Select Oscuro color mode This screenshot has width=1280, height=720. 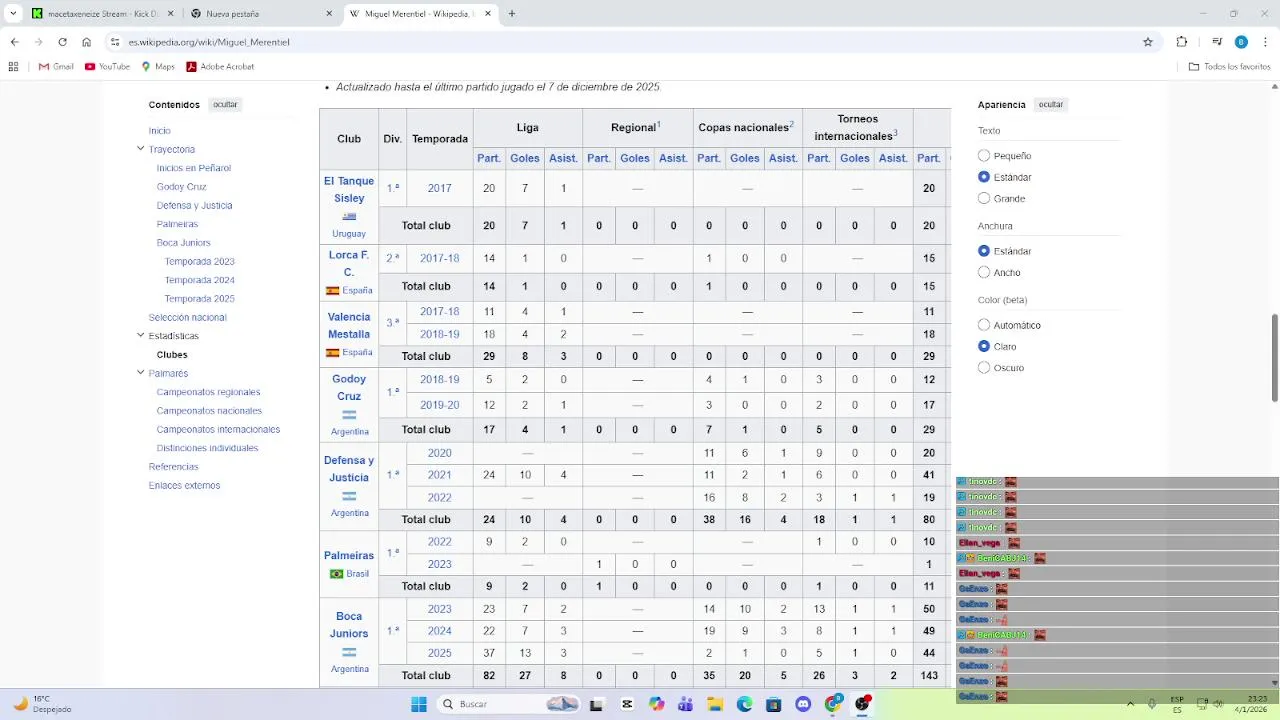pos(984,367)
